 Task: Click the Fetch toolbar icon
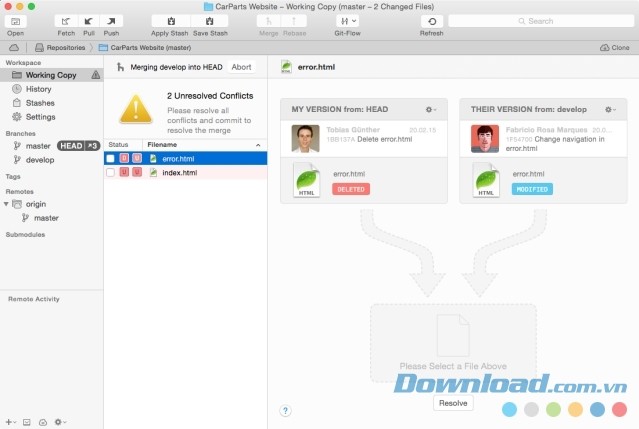click(66, 20)
